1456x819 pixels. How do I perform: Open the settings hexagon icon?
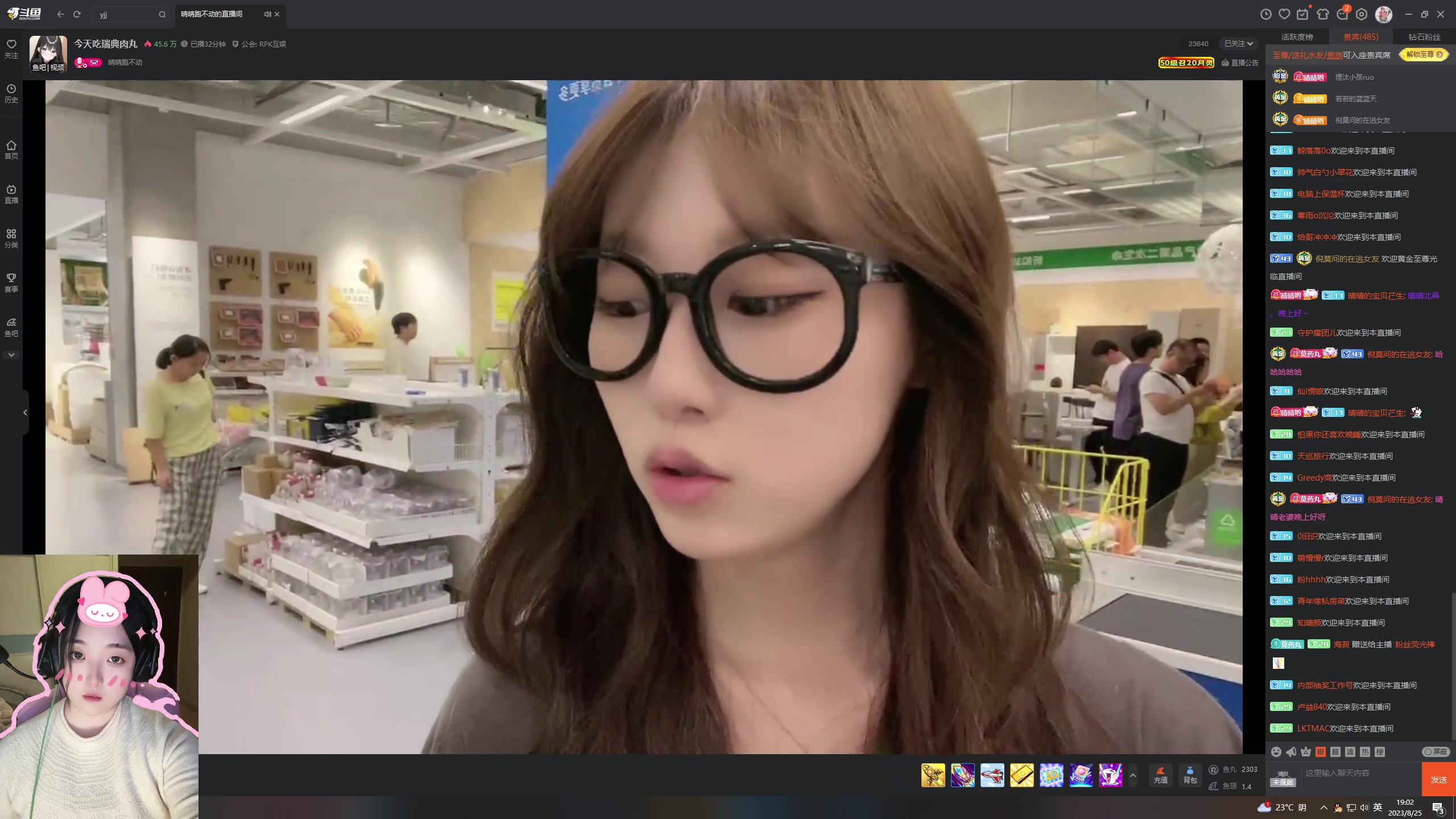pos(1362,14)
